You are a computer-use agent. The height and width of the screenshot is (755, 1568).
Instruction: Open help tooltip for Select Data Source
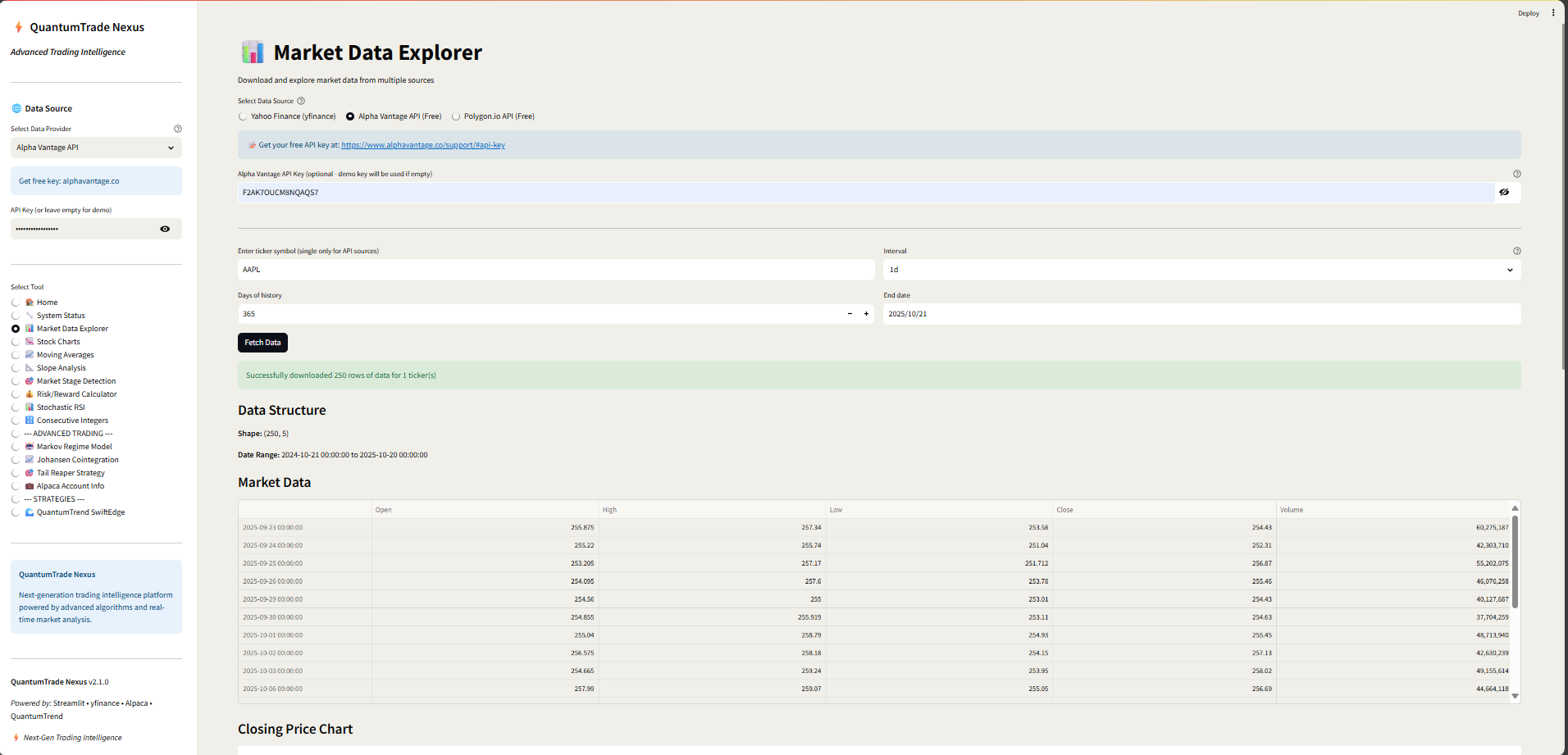pos(301,101)
